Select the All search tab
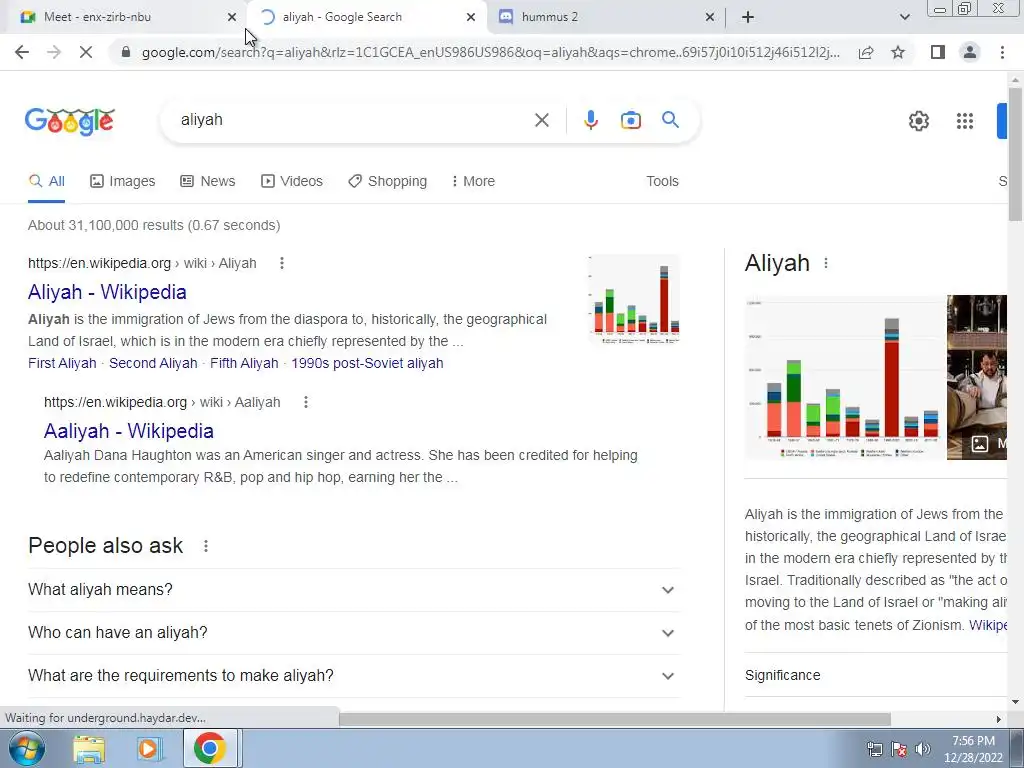 tap(46, 181)
